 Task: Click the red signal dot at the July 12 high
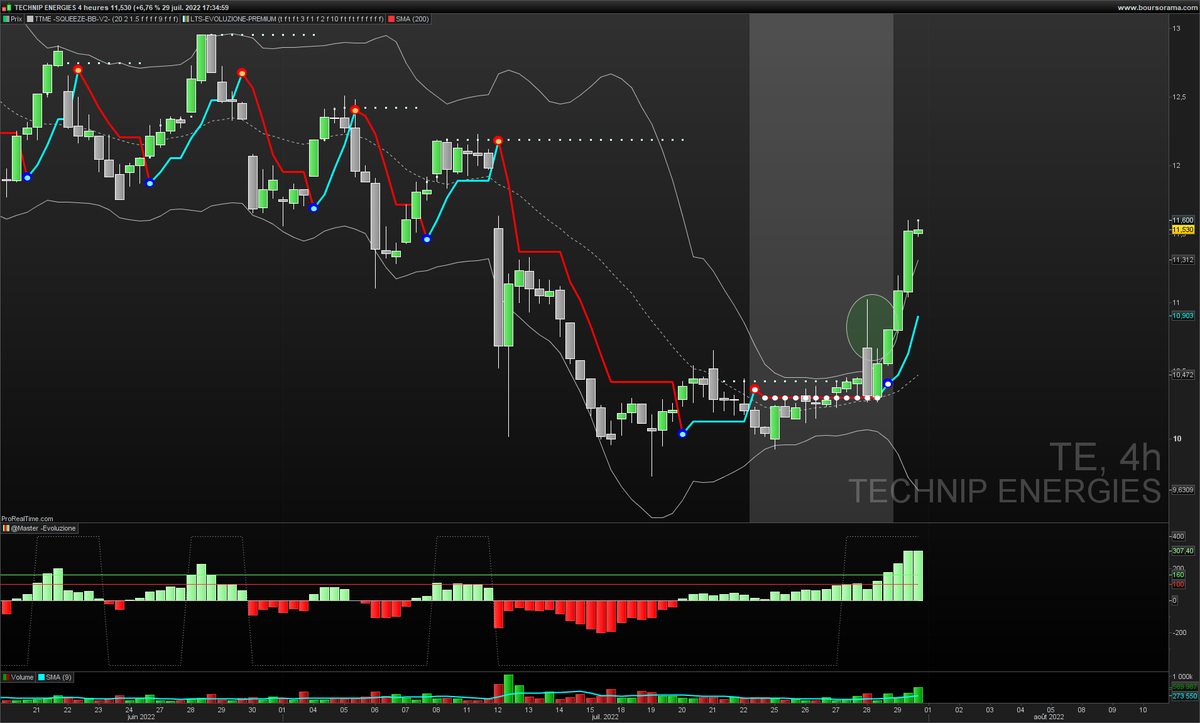point(498,140)
